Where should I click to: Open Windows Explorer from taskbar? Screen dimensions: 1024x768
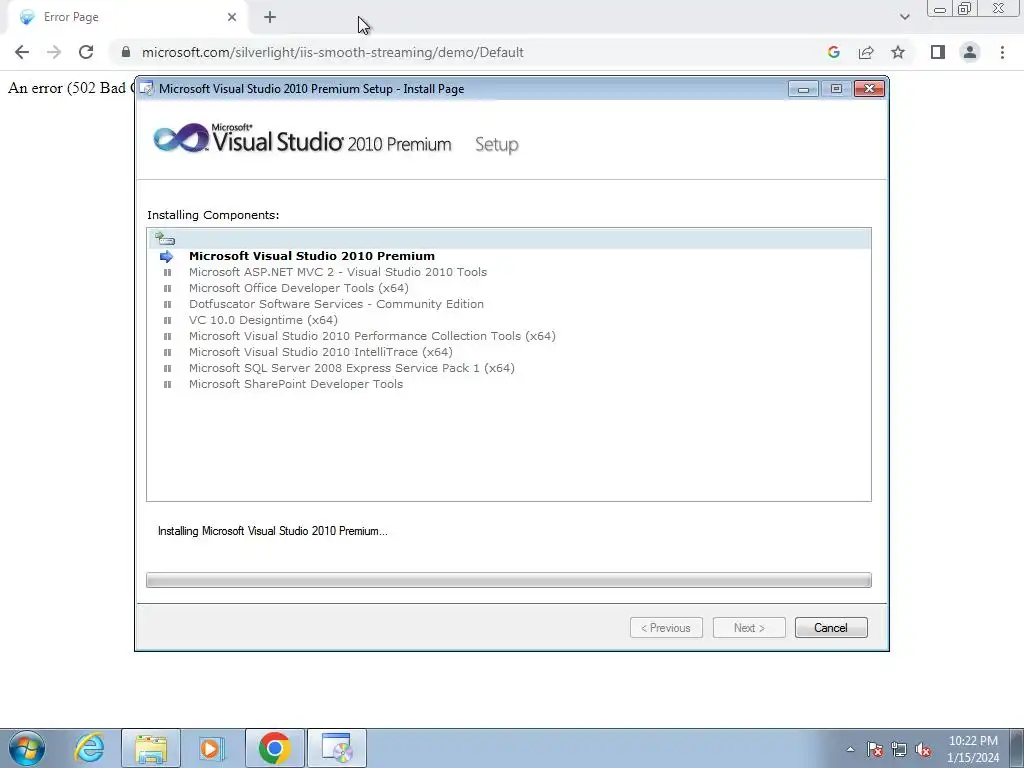point(151,748)
